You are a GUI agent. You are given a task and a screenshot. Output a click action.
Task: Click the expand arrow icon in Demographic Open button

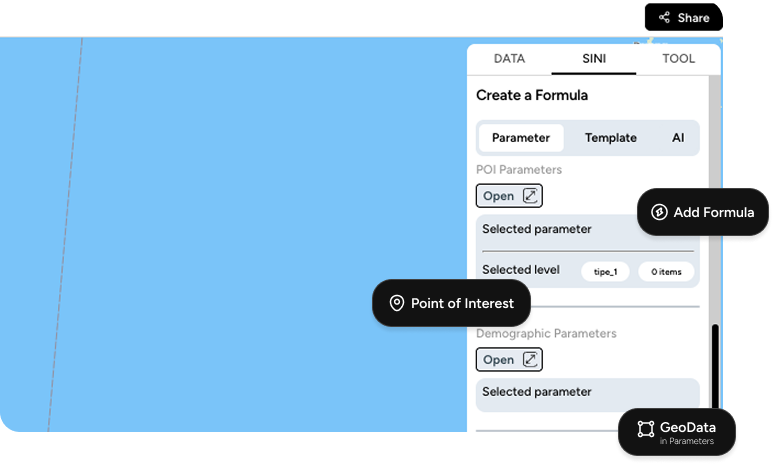[530, 359]
